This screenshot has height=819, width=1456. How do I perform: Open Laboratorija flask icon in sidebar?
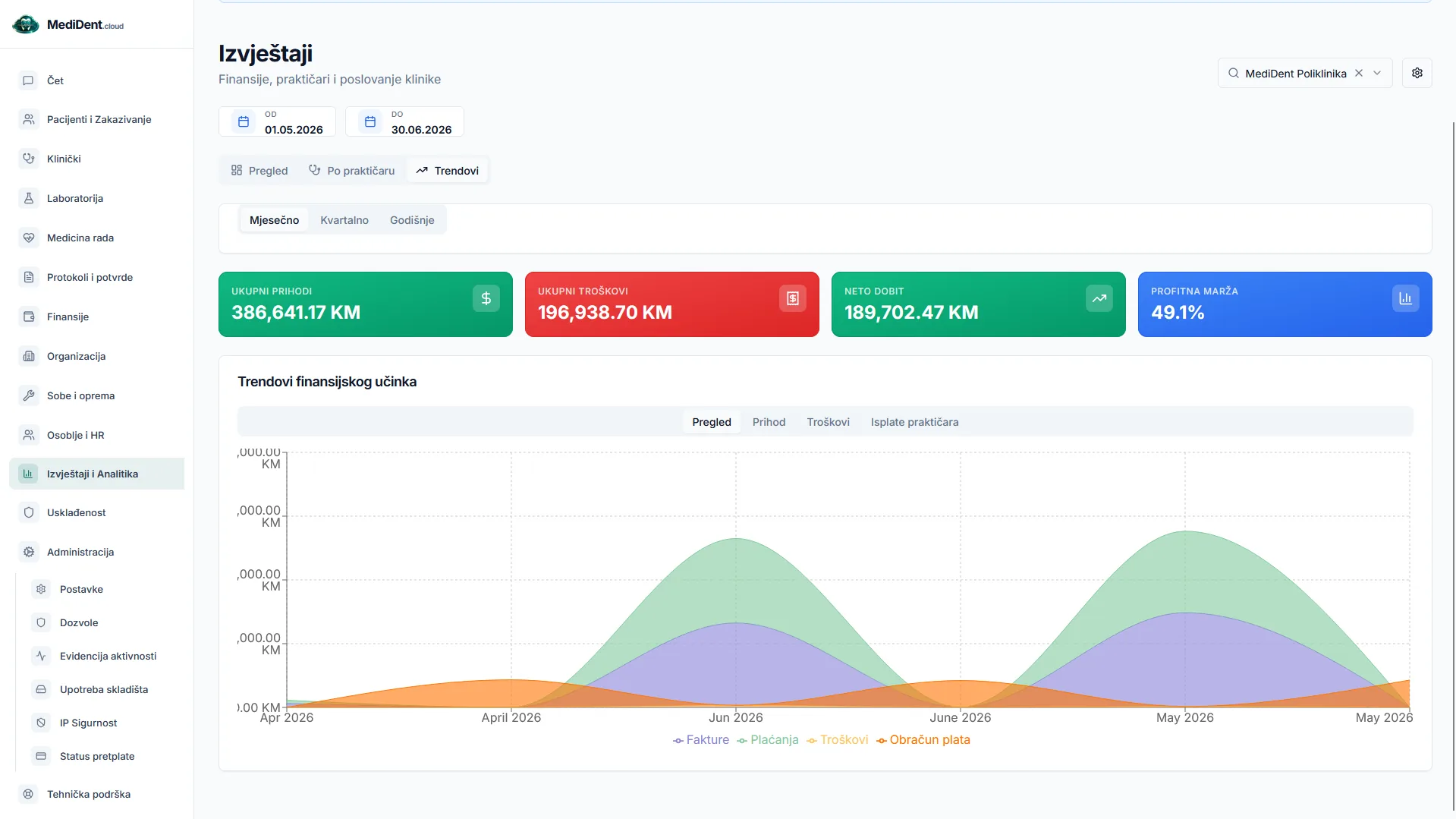28,198
